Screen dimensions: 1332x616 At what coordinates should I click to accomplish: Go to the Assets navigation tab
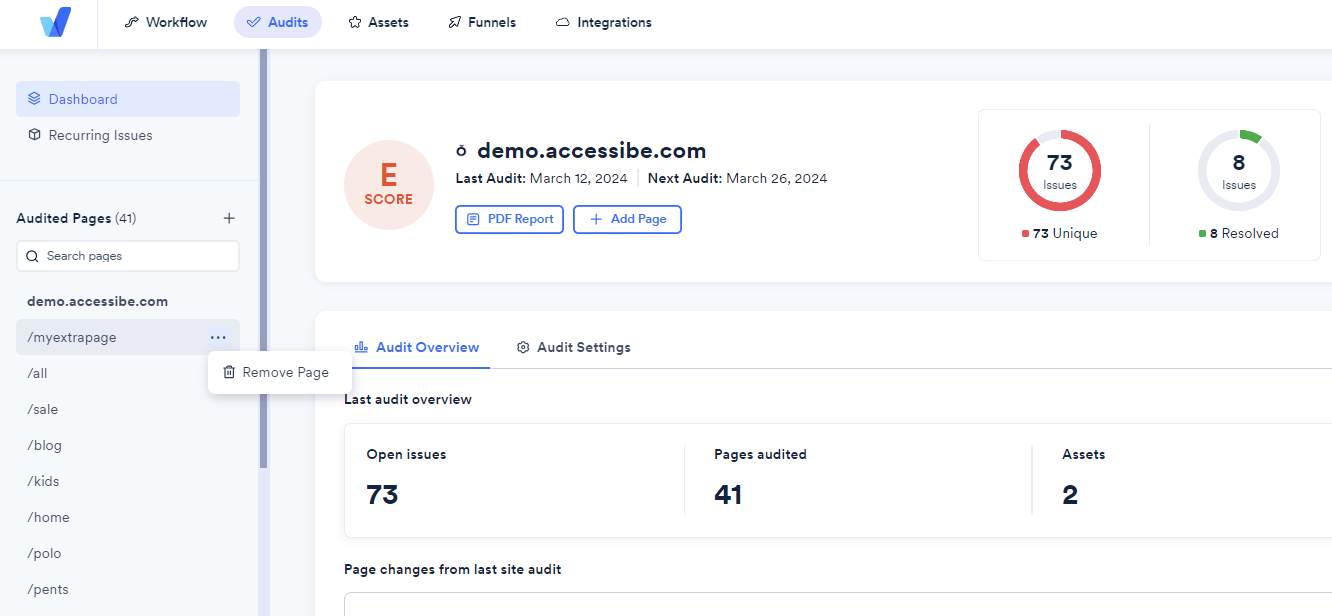[x=378, y=22]
